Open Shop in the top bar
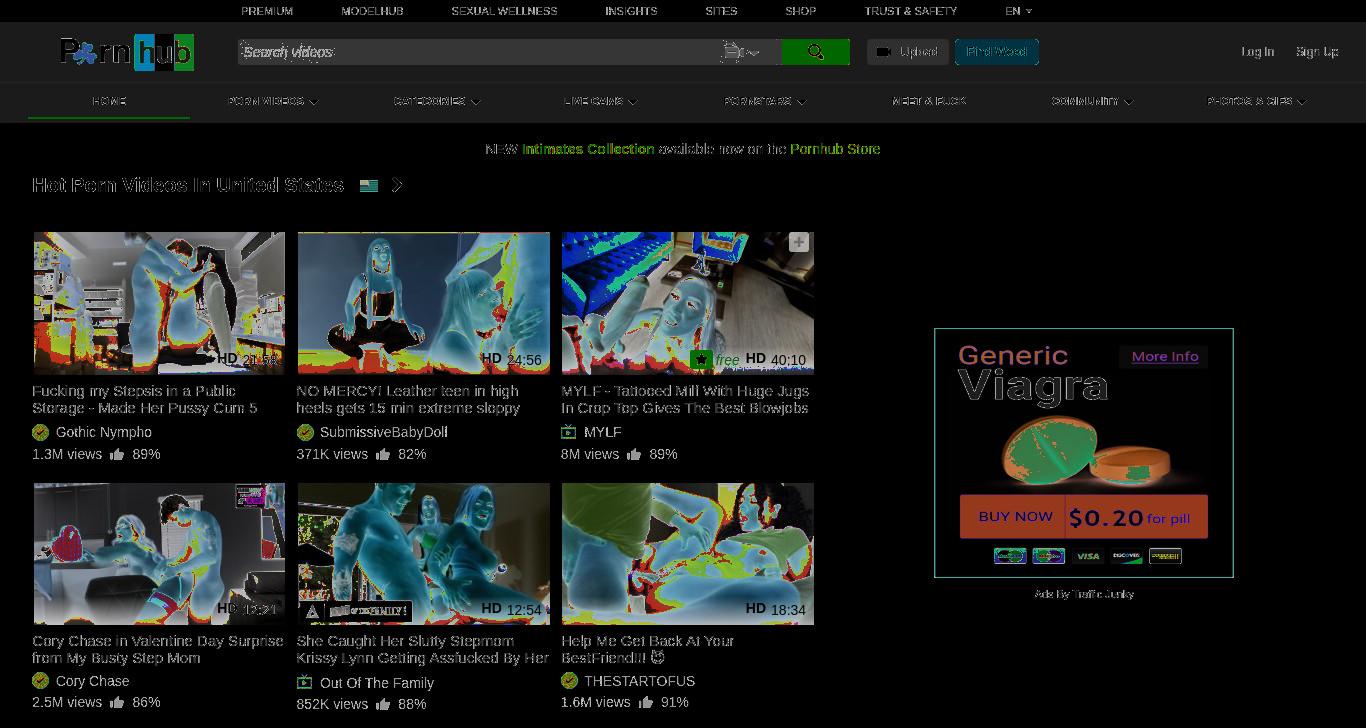The image size is (1366, 728). click(x=800, y=11)
